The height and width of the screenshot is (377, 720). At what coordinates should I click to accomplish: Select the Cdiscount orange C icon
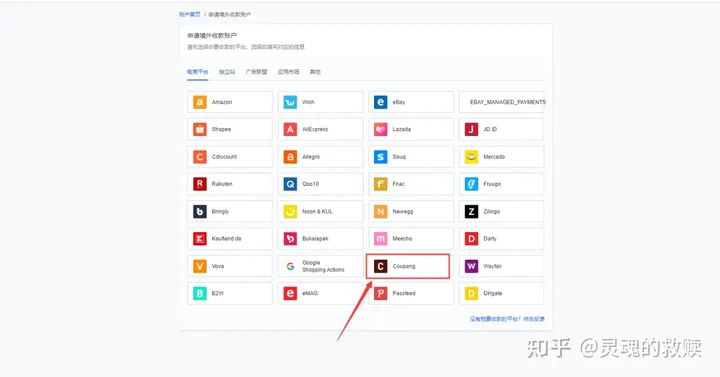click(199, 157)
